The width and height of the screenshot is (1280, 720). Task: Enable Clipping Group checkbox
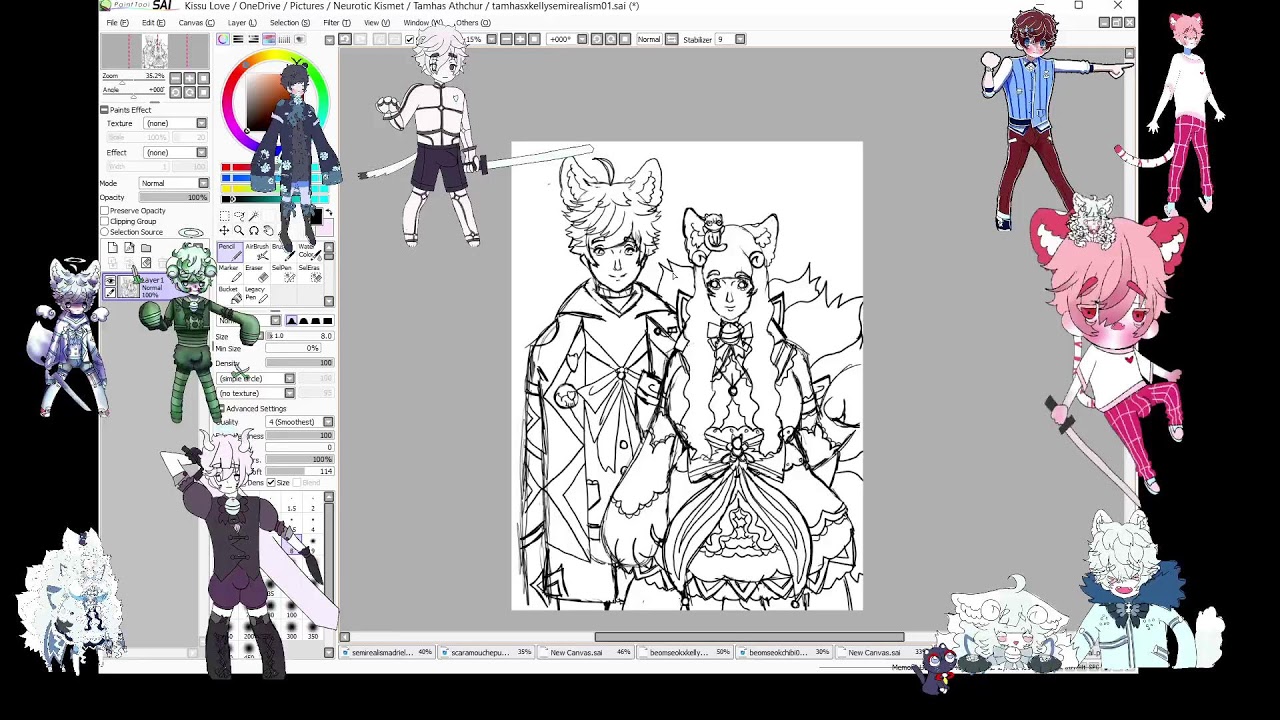(x=105, y=221)
